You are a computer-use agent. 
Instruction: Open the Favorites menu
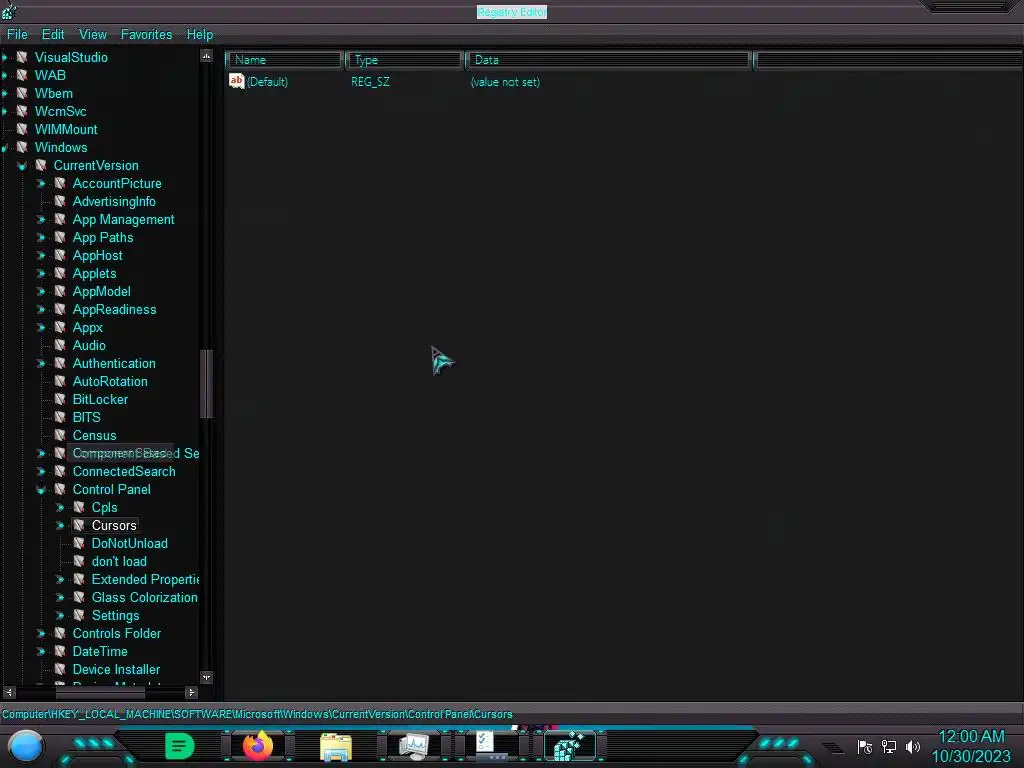click(x=146, y=35)
